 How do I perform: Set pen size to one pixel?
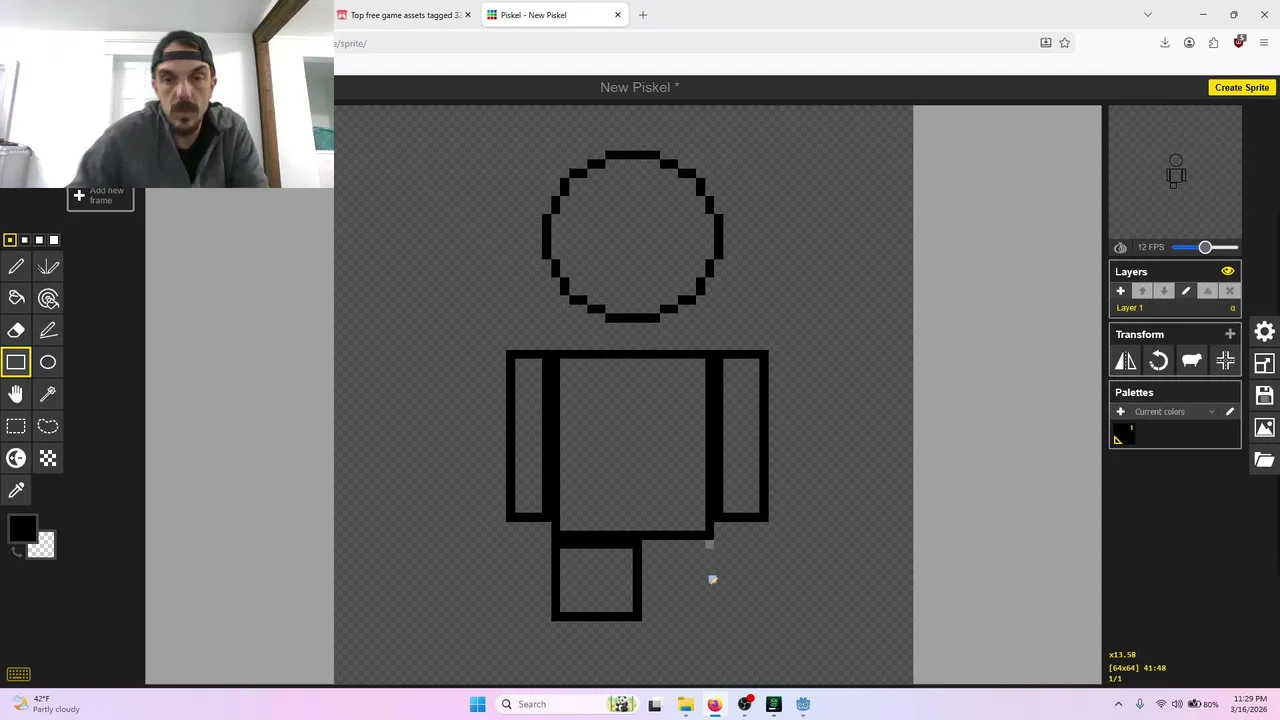(x=10, y=240)
